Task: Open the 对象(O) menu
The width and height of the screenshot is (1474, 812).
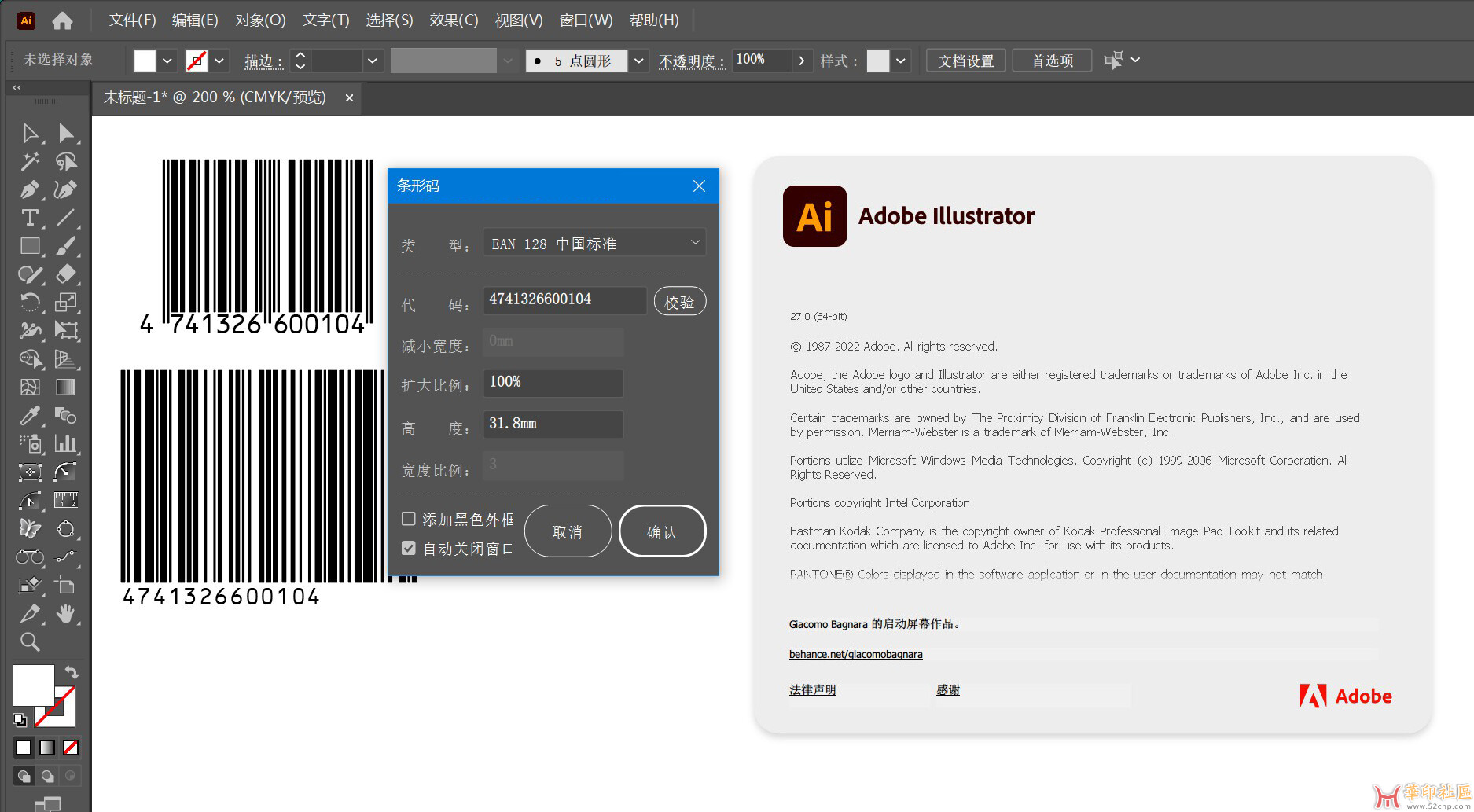Action: click(260, 20)
